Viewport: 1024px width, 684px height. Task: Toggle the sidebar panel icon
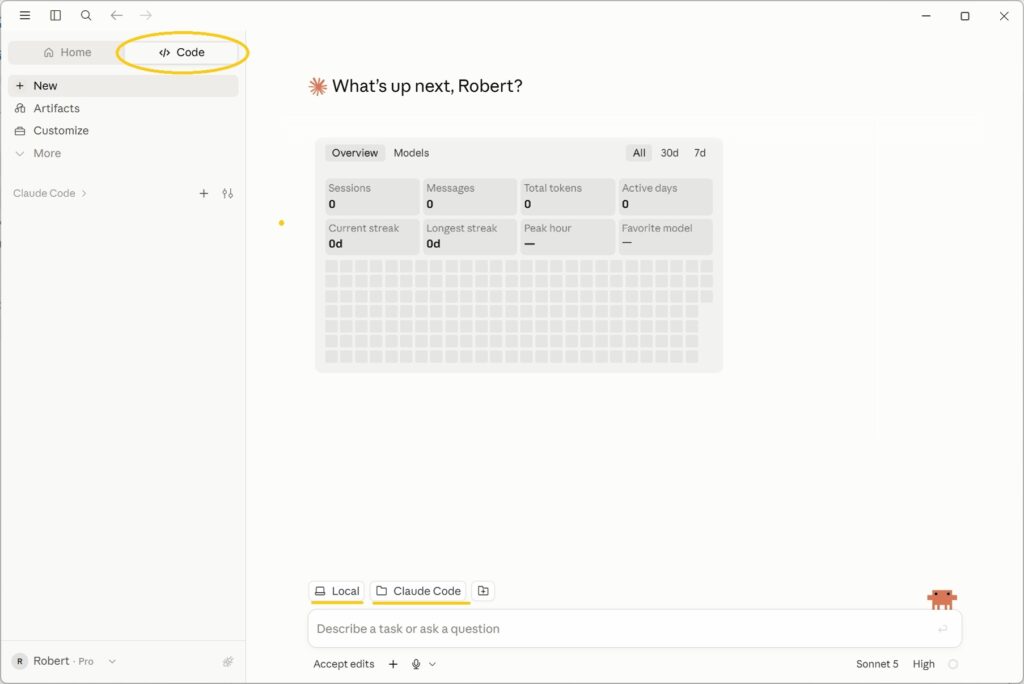[56, 15]
